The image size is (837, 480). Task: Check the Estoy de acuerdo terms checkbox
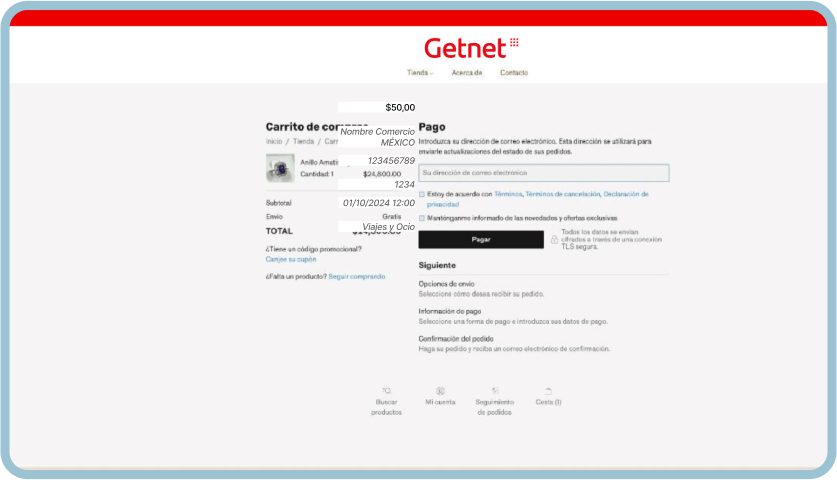click(422, 194)
